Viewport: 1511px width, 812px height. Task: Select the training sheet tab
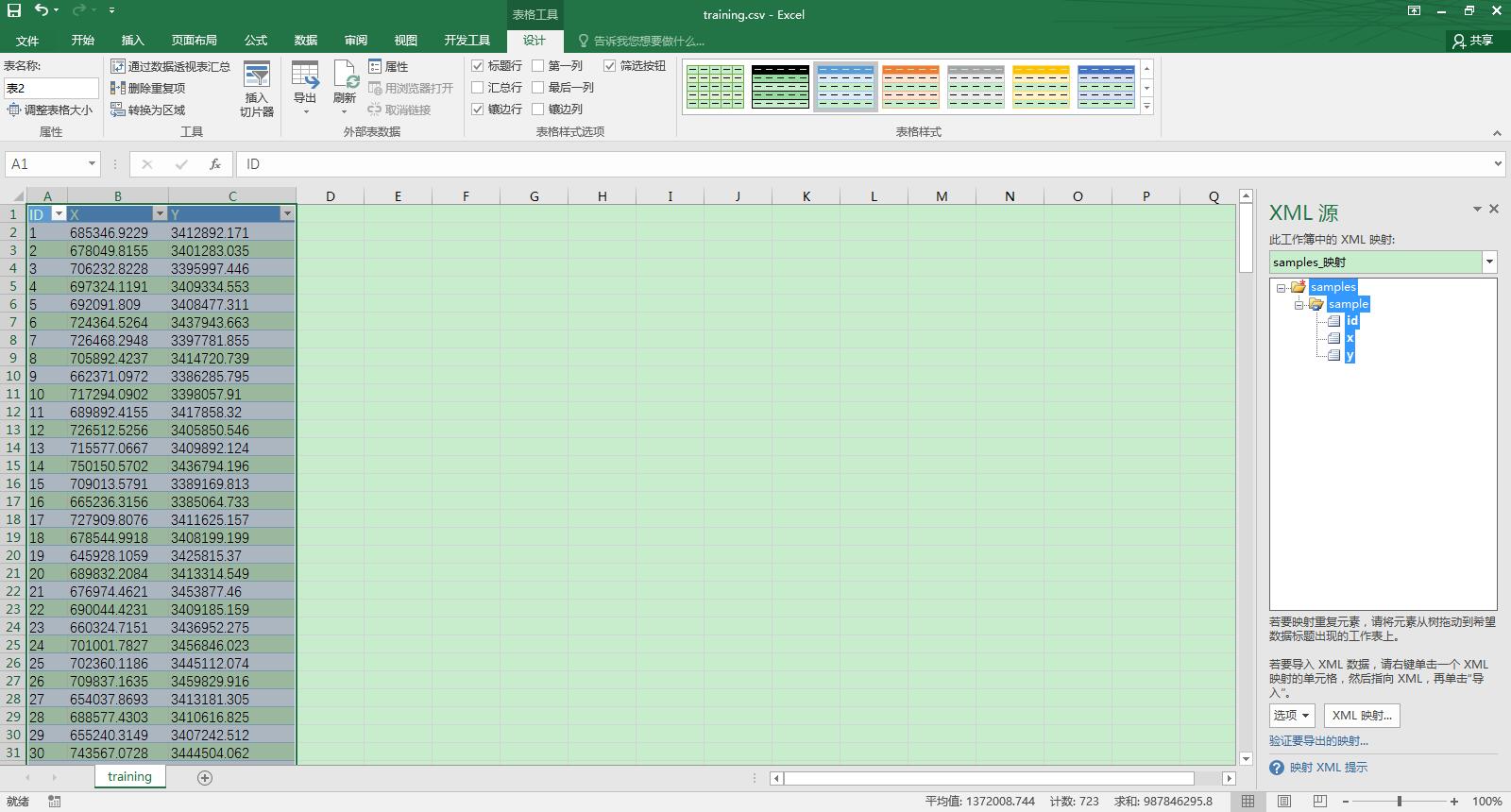coord(129,776)
